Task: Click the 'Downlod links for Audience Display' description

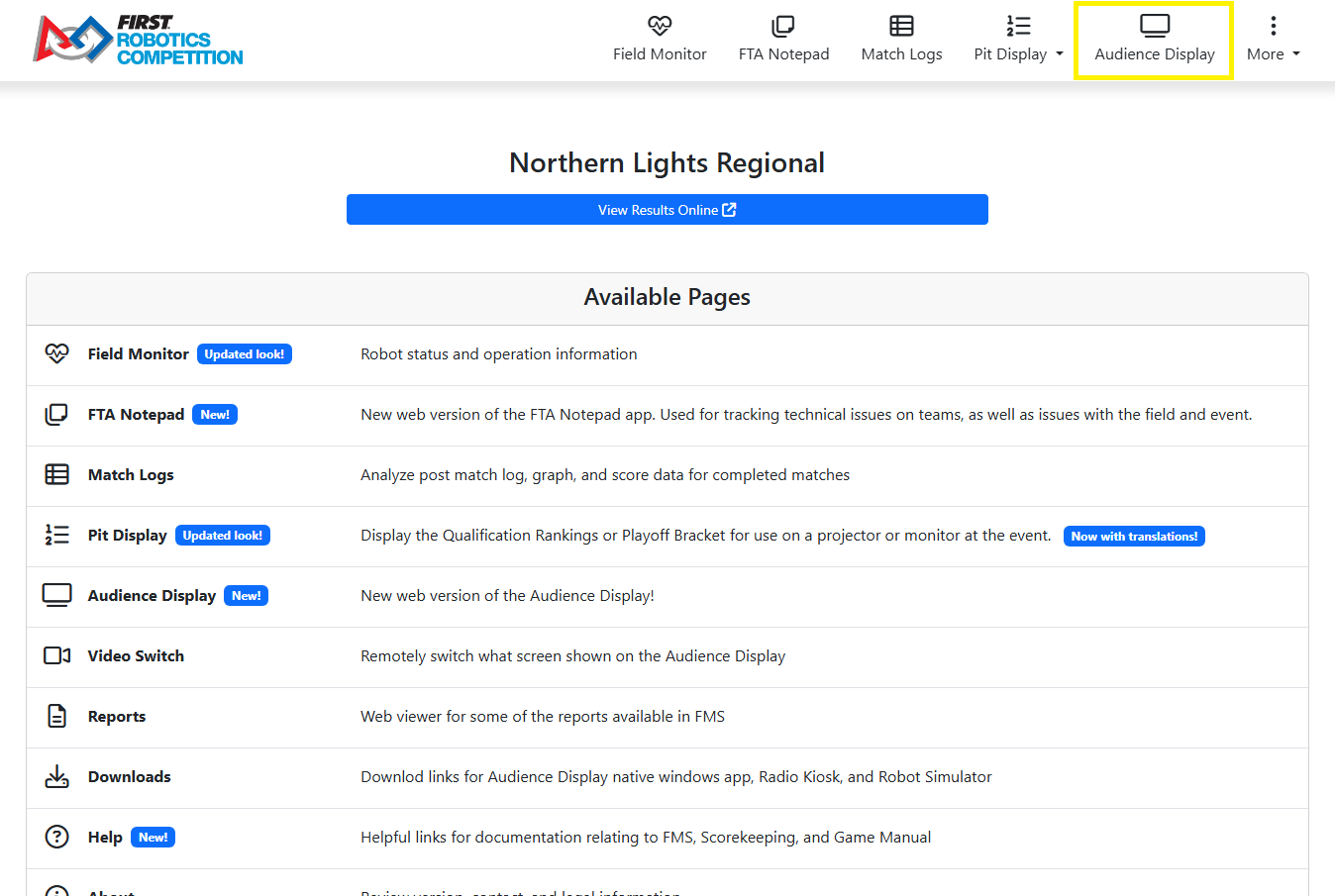Action: pyautogui.click(x=676, y=777)
